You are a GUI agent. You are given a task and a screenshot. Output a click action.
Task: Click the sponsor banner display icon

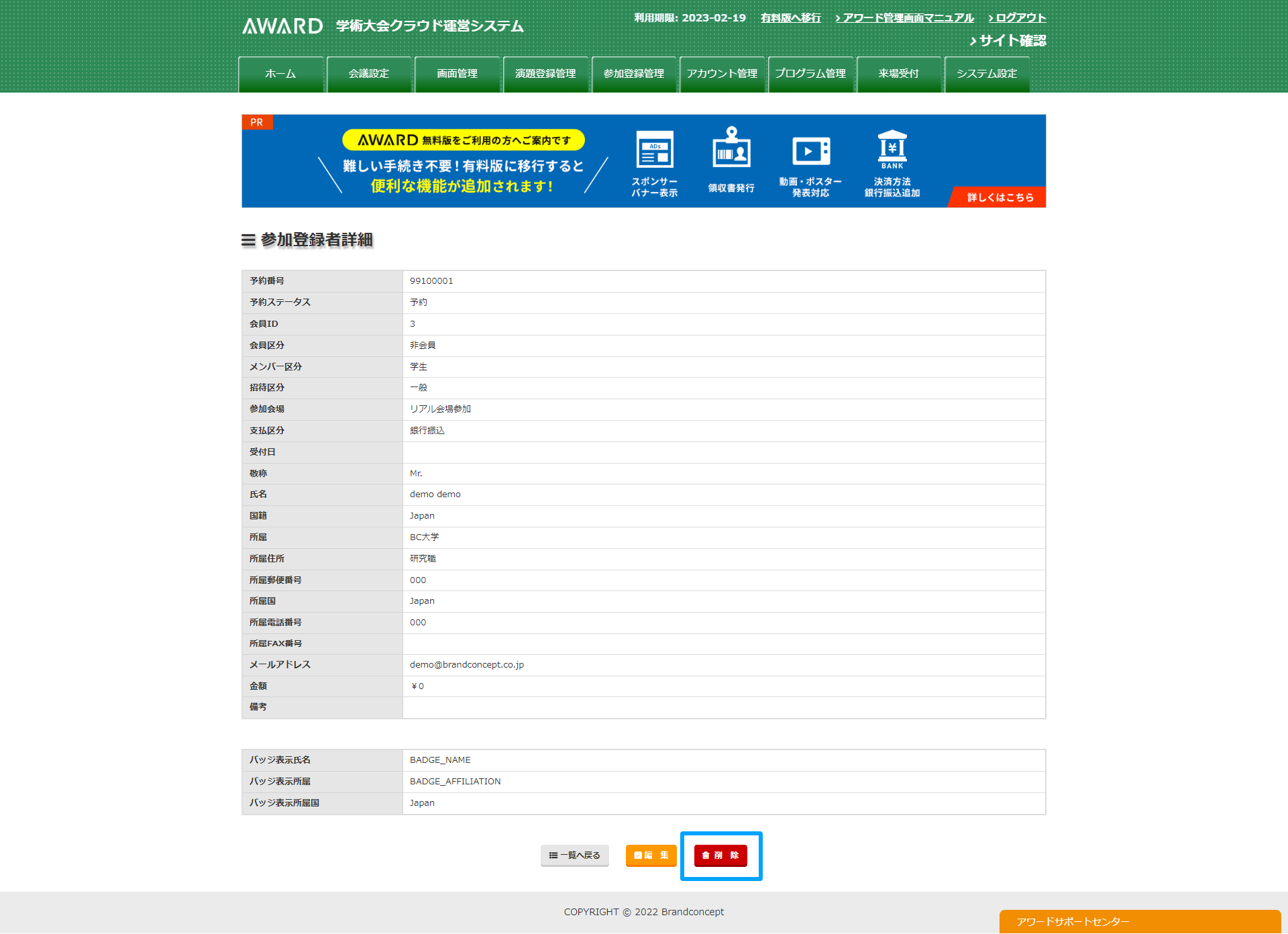(654, 150)
